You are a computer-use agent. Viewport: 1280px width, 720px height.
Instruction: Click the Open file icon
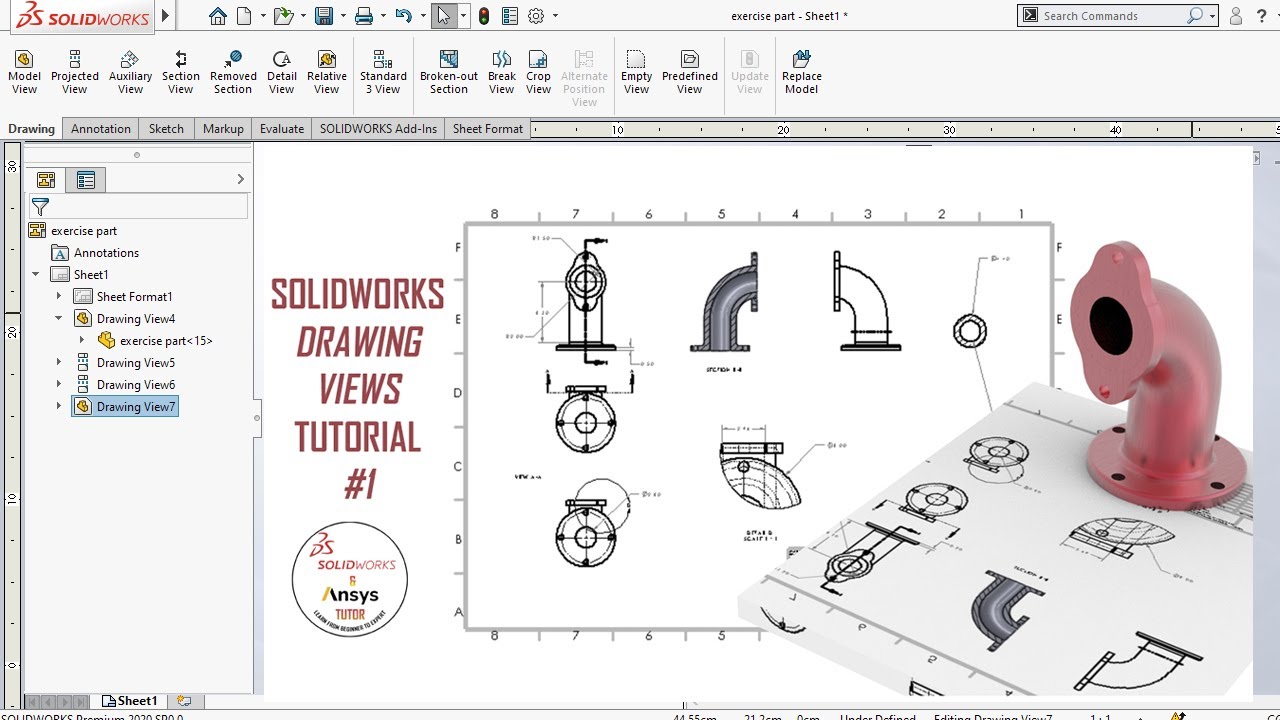point(284,16)
